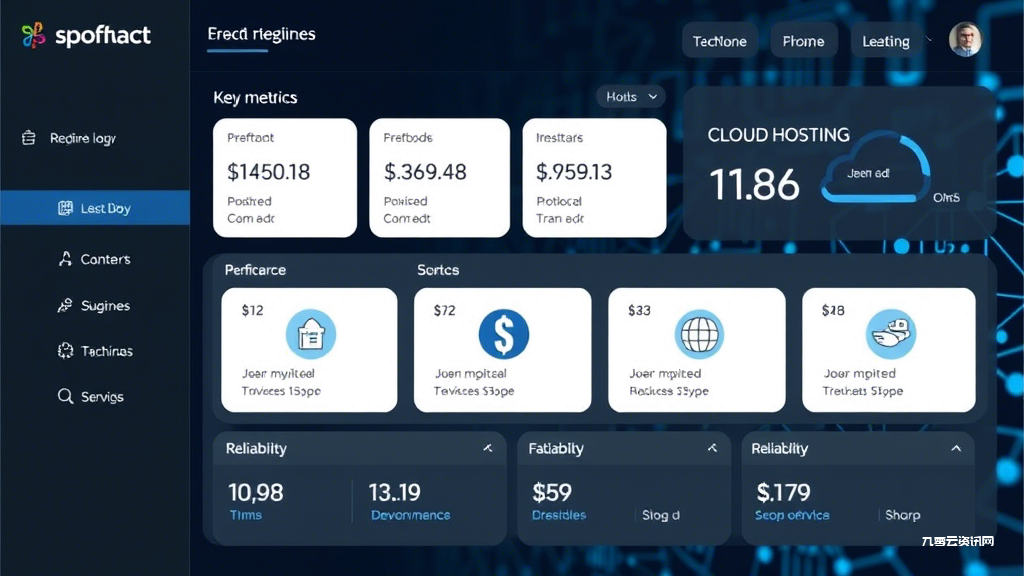Click the 13..19 value
The width and height of the screenshot is (1024, 576).
(394, 492)
